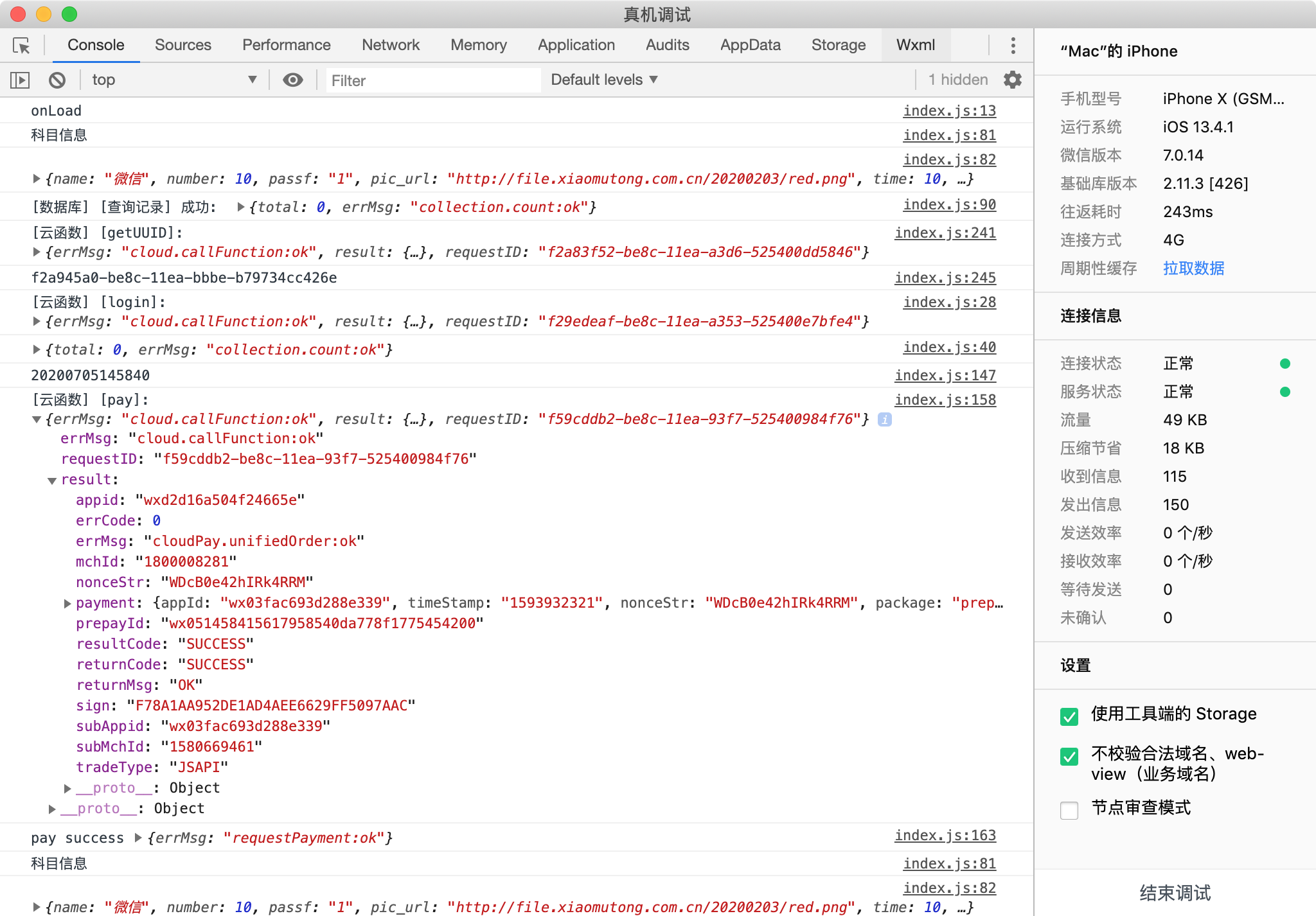Clear console with the ban icon
Viewport: 1316px width, 916px height.
(x=57, y=80)
